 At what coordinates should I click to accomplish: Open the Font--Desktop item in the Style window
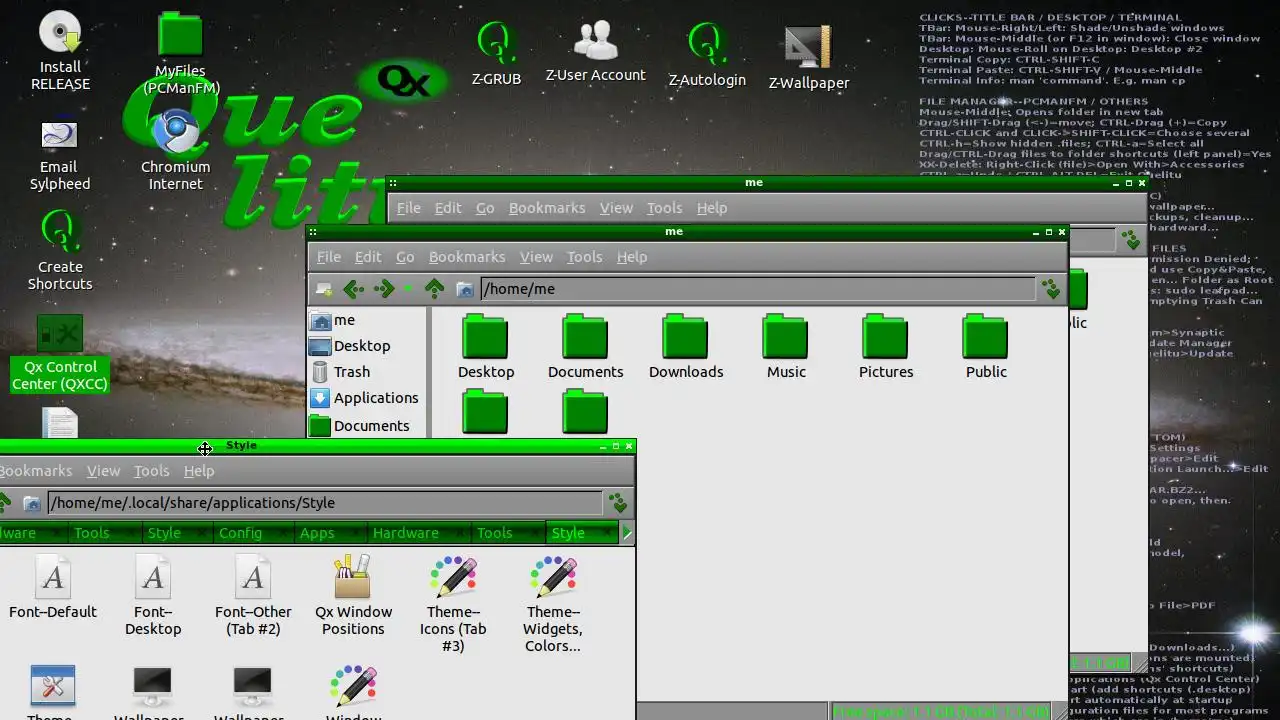coord(153,596)
